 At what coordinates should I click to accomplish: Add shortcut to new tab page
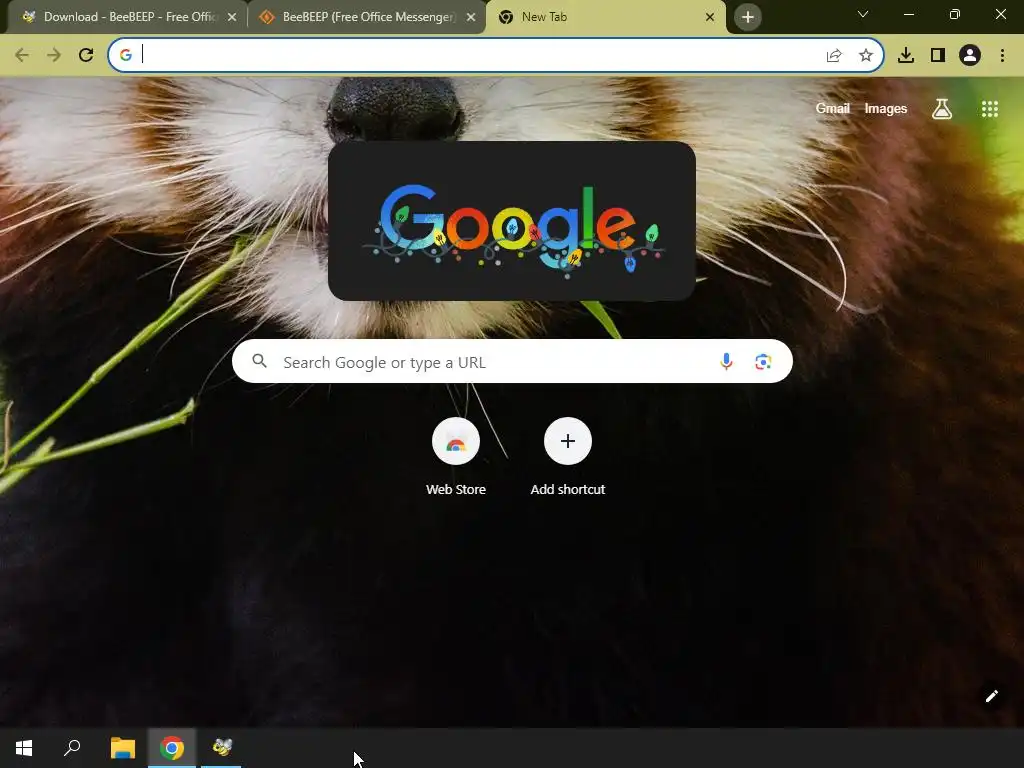[568, 457]
